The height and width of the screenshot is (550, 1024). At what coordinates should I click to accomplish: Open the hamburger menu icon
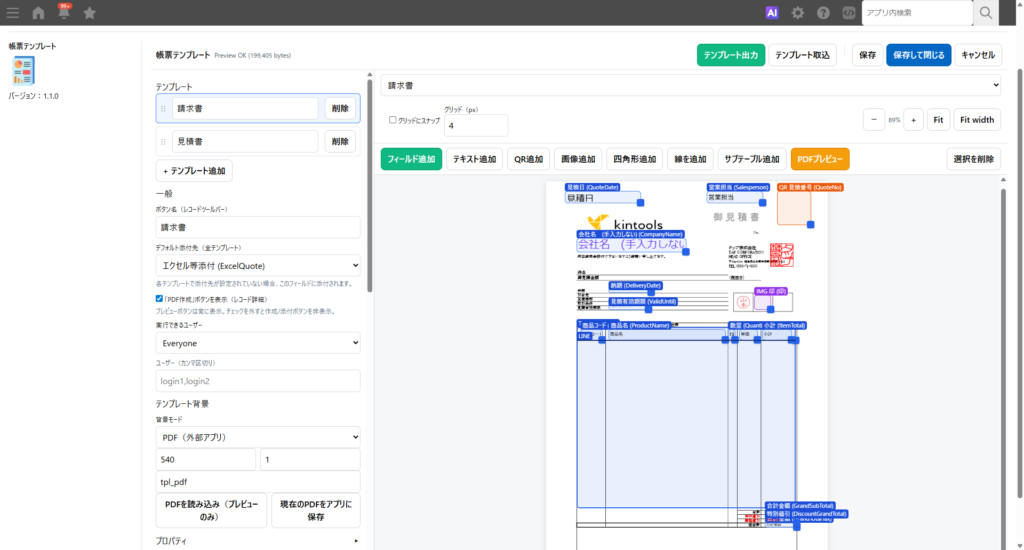pos(12,13)
